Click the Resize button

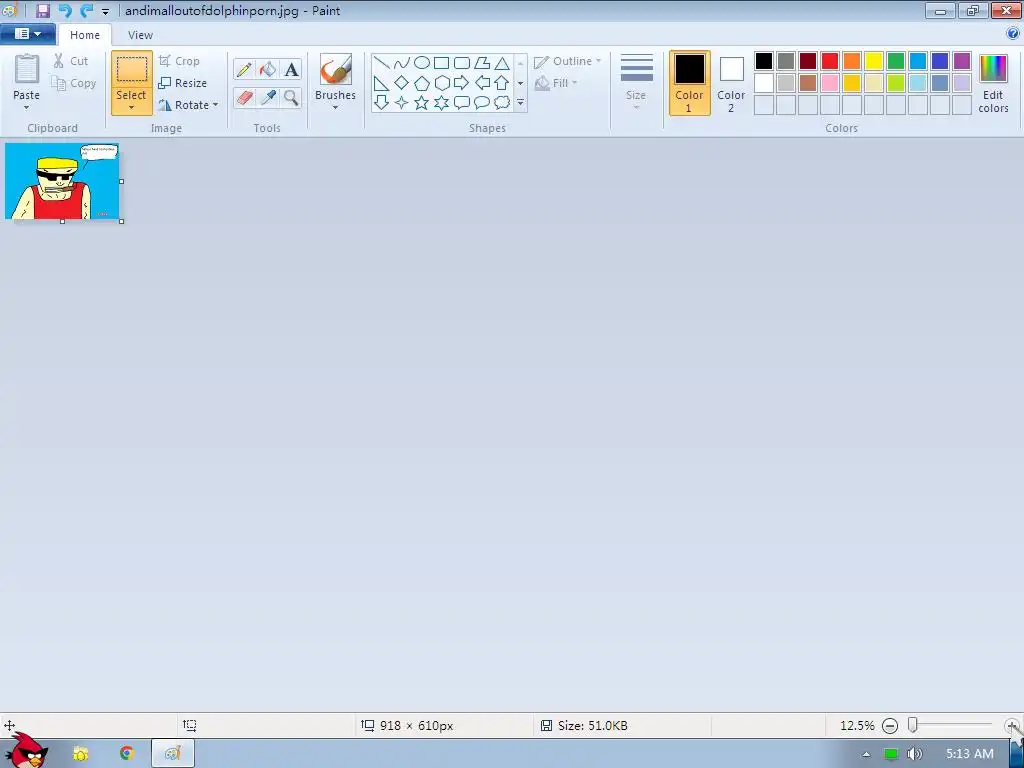(x=183, y=83)
